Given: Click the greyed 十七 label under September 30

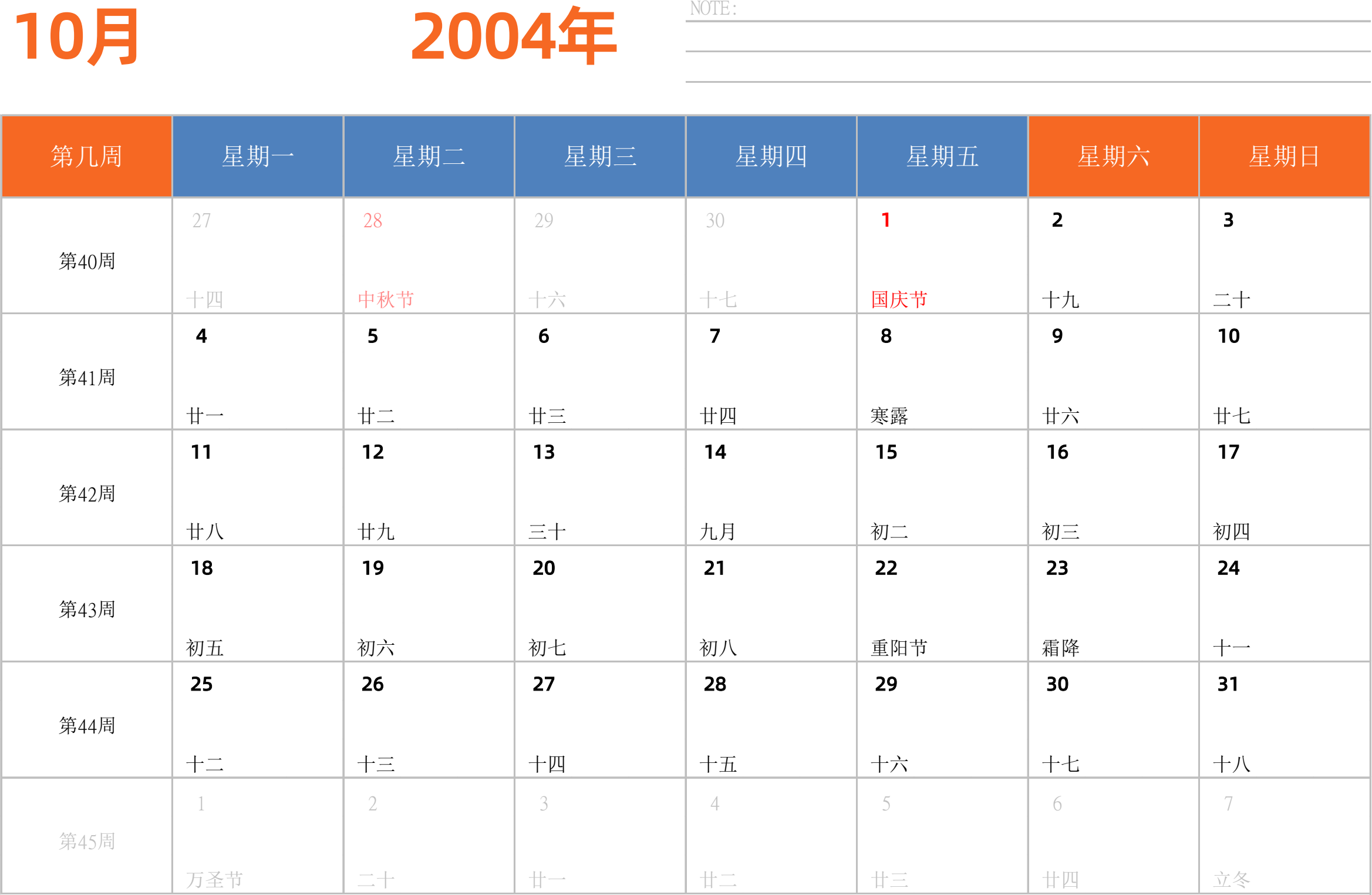Looking at the screenshot, I should [x=718, y=300].
